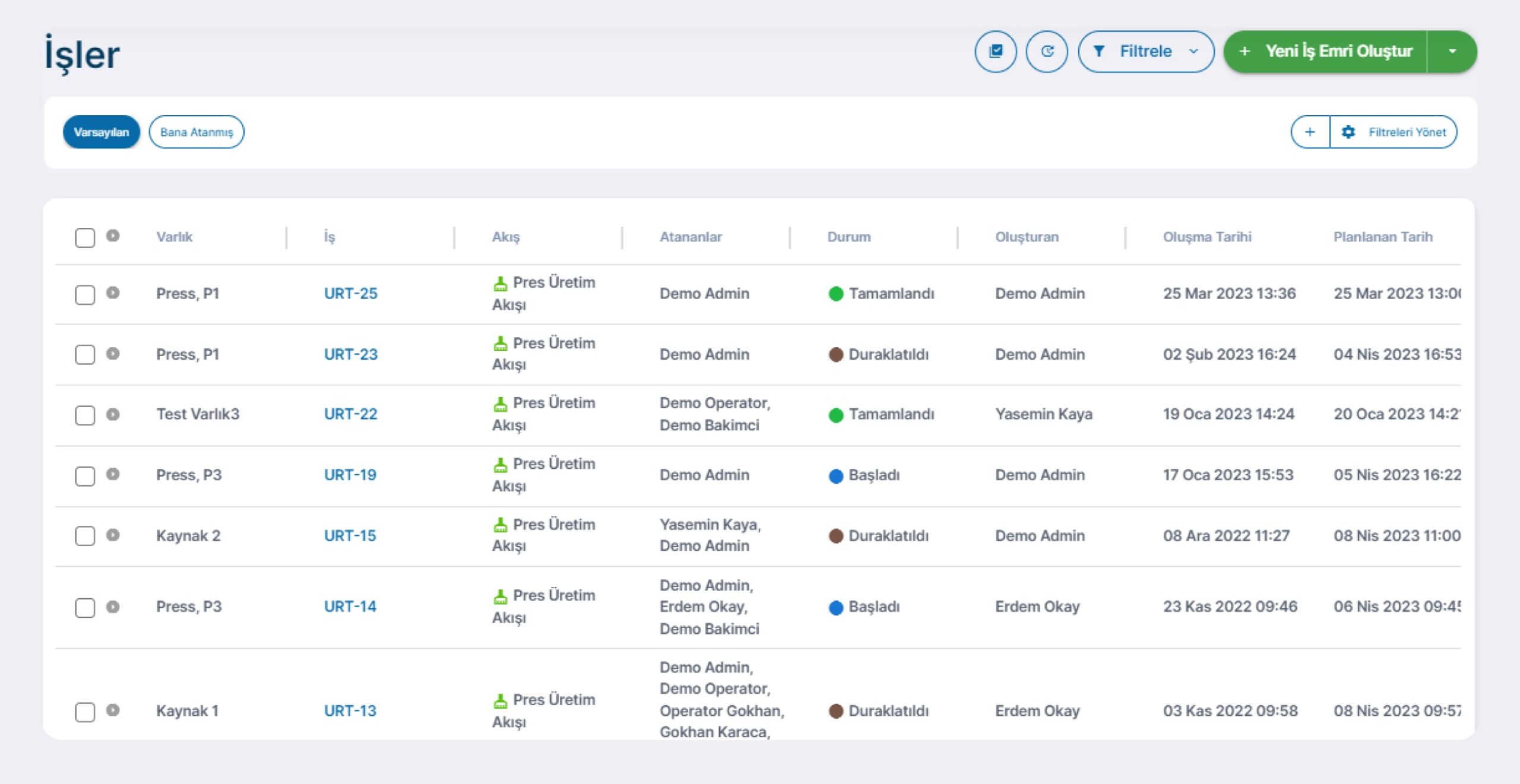Click the green flow icon in URT-13 row

click(501, 701)
